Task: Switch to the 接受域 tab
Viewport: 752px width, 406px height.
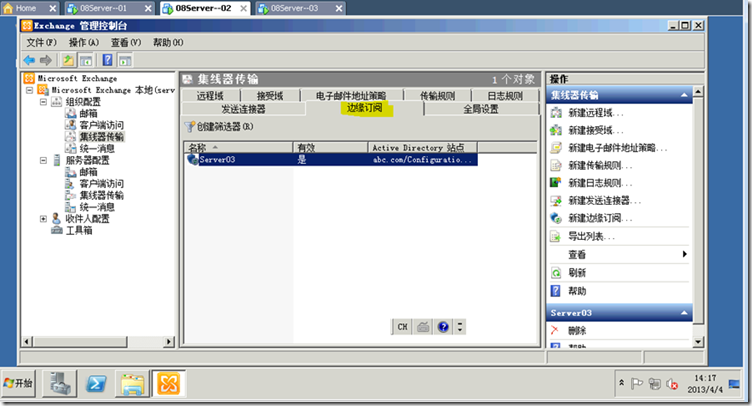Action: (270, 96)
